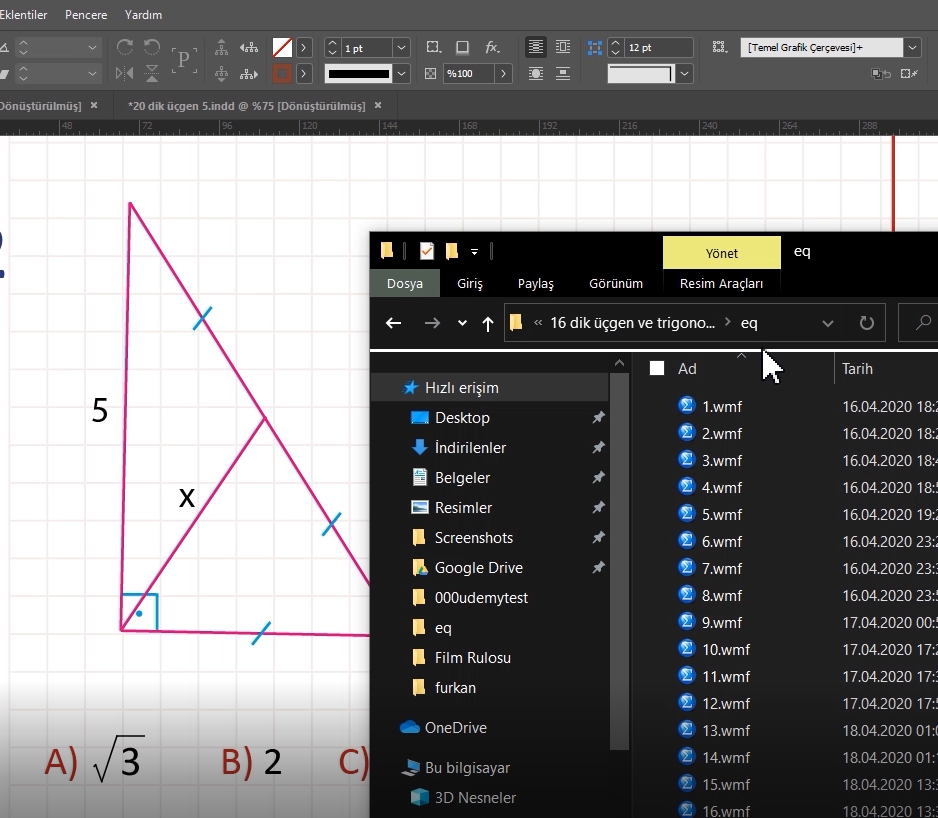The width and height of the screenshot is (938, 818).
Task: Click the drop shadow icon
Action: pos(462,47)
